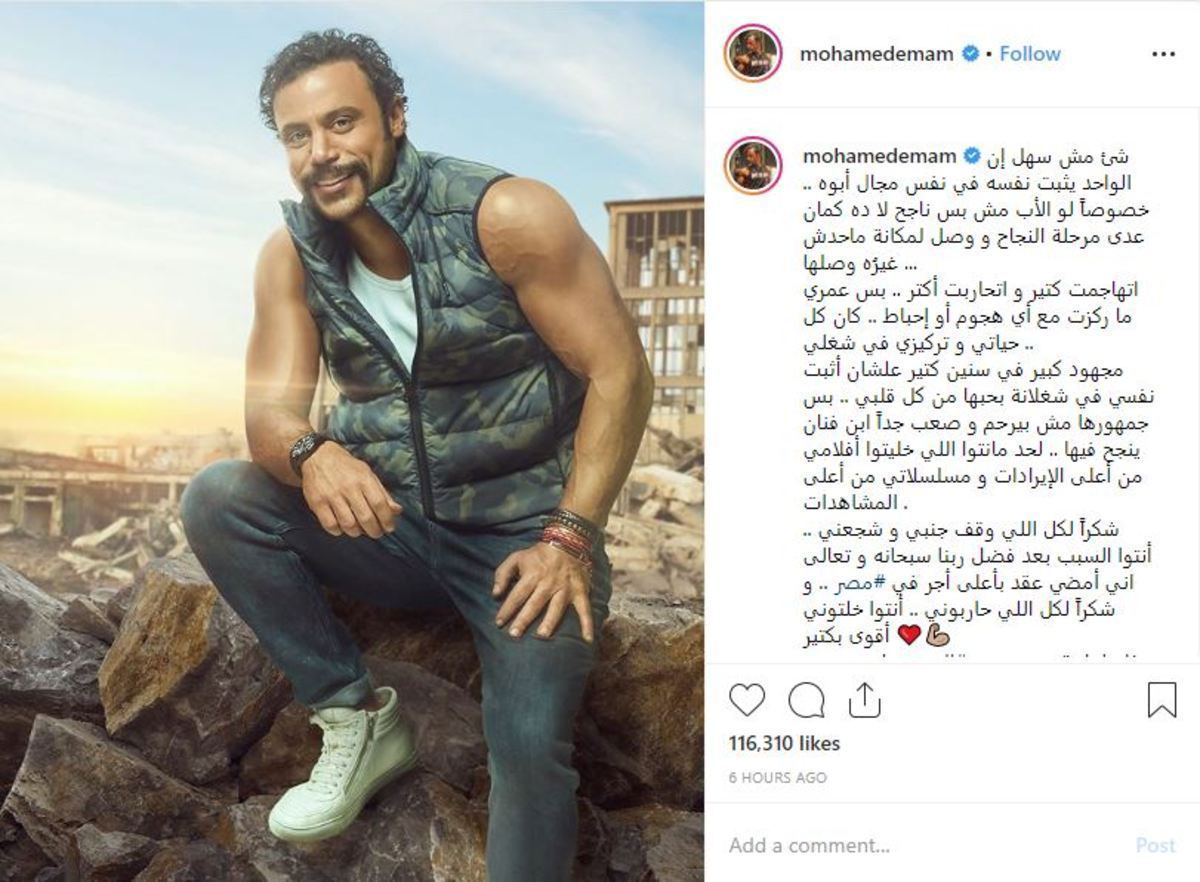This screenshot has width=1200, height=882.
Task: Focus the Add a comment field
Action: [920, 845]
